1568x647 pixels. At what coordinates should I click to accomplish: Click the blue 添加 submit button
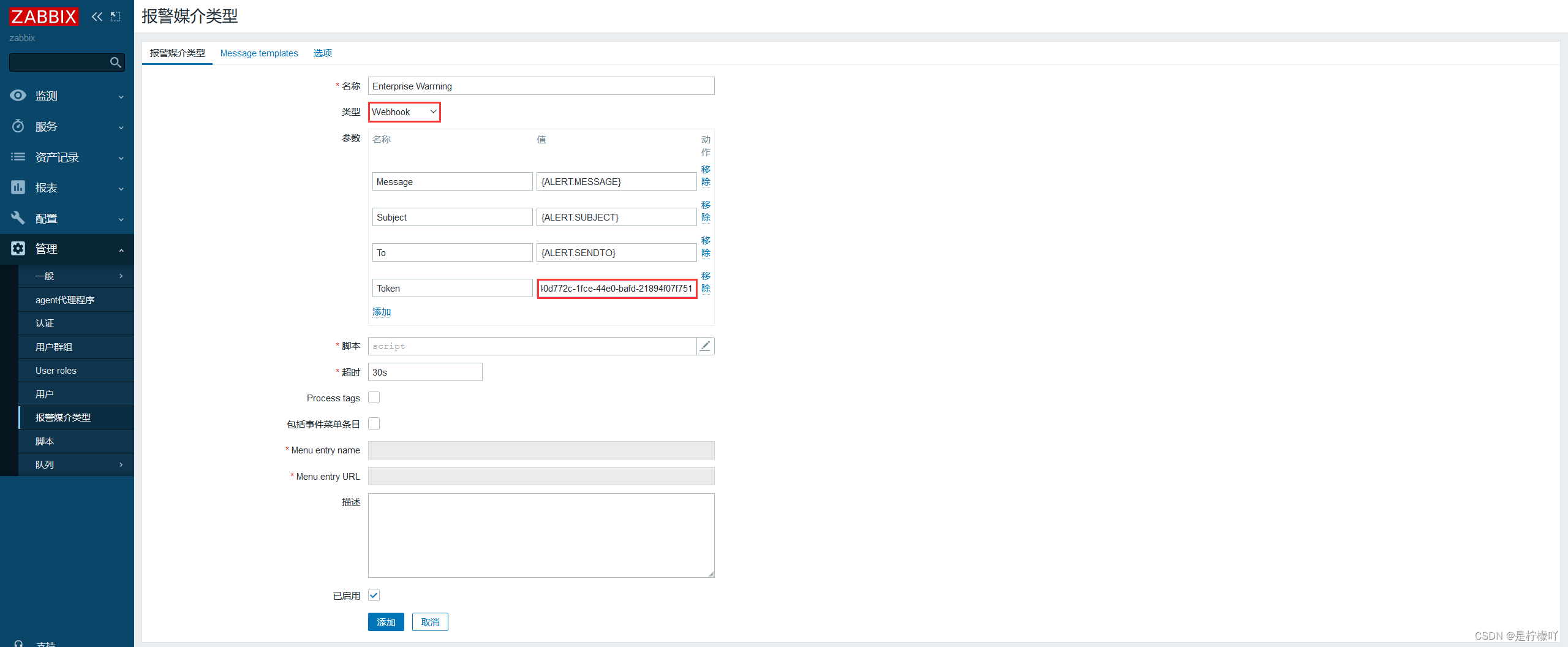(386, 622)
